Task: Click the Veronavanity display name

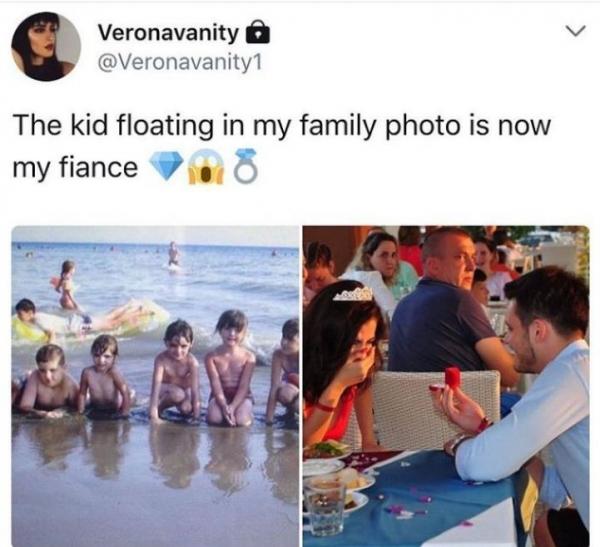Action: point(168,33)
